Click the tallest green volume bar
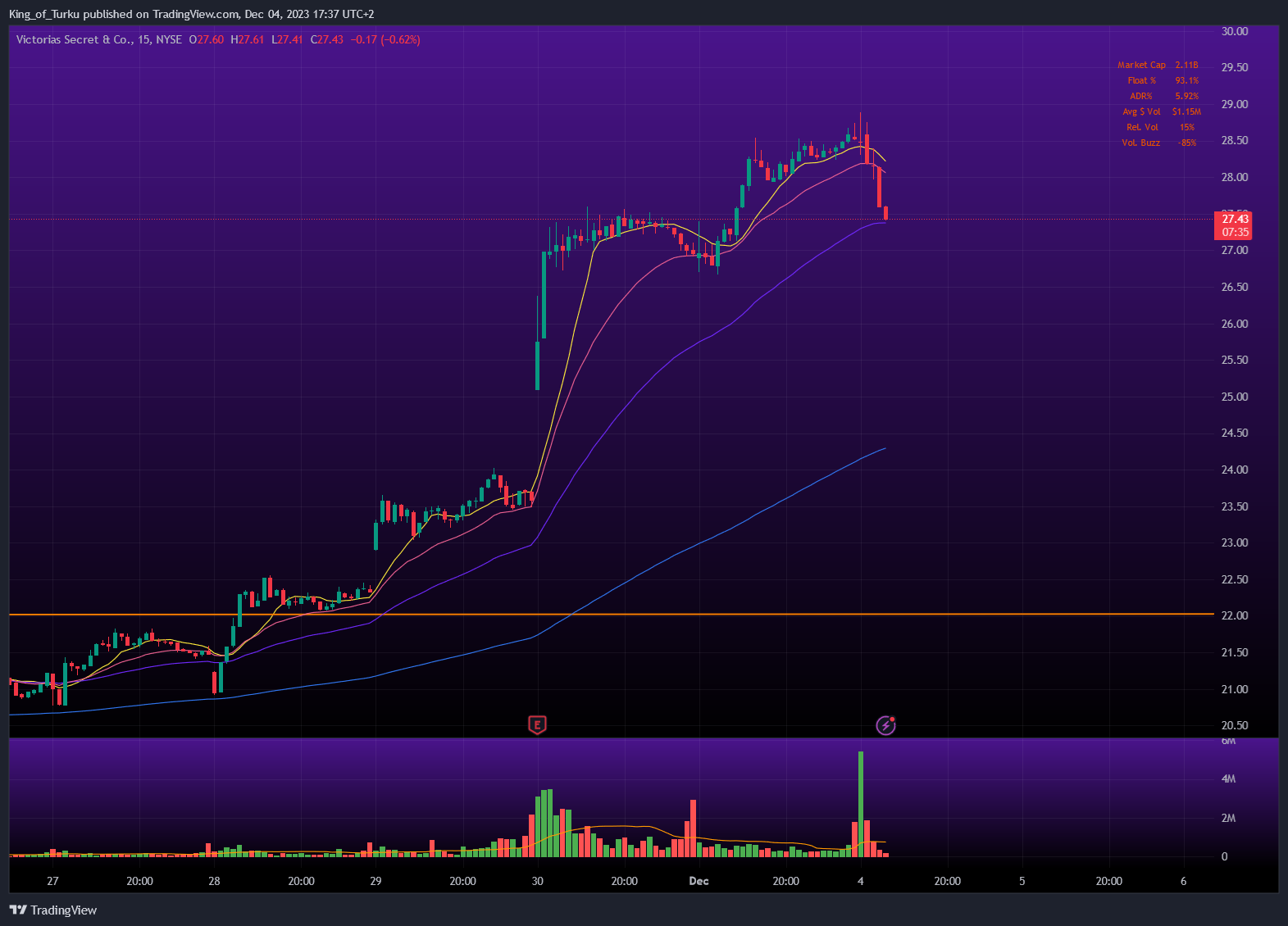Viewport: 1288px width, 926px height. 860,804
